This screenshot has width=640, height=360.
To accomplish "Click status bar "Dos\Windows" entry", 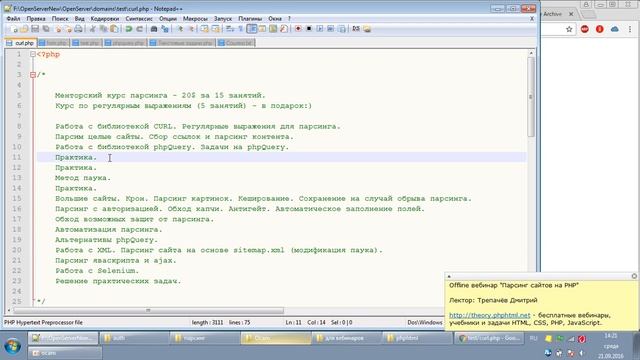I will tap(424, 322).
